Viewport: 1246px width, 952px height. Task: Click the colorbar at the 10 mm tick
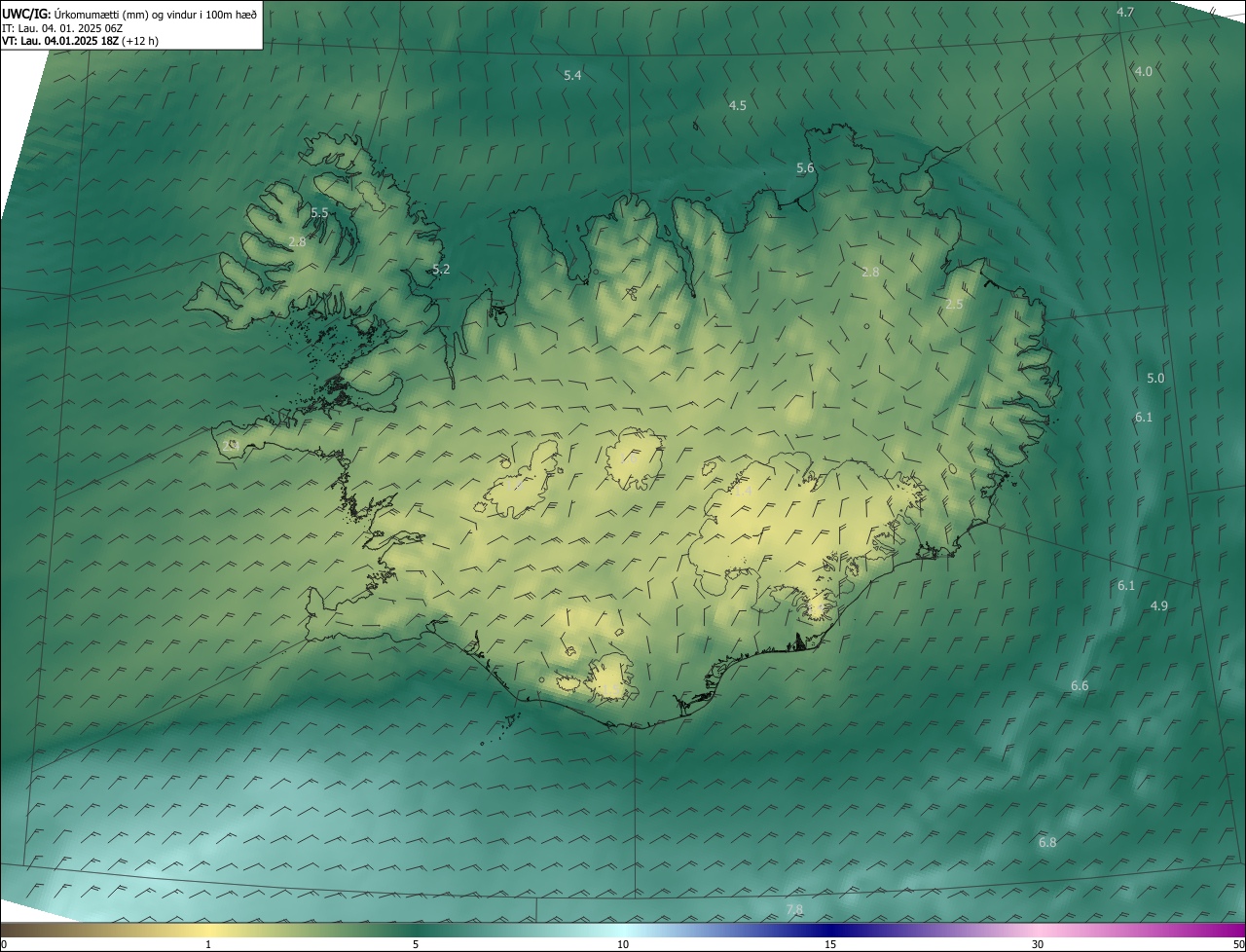click(623, 930)
